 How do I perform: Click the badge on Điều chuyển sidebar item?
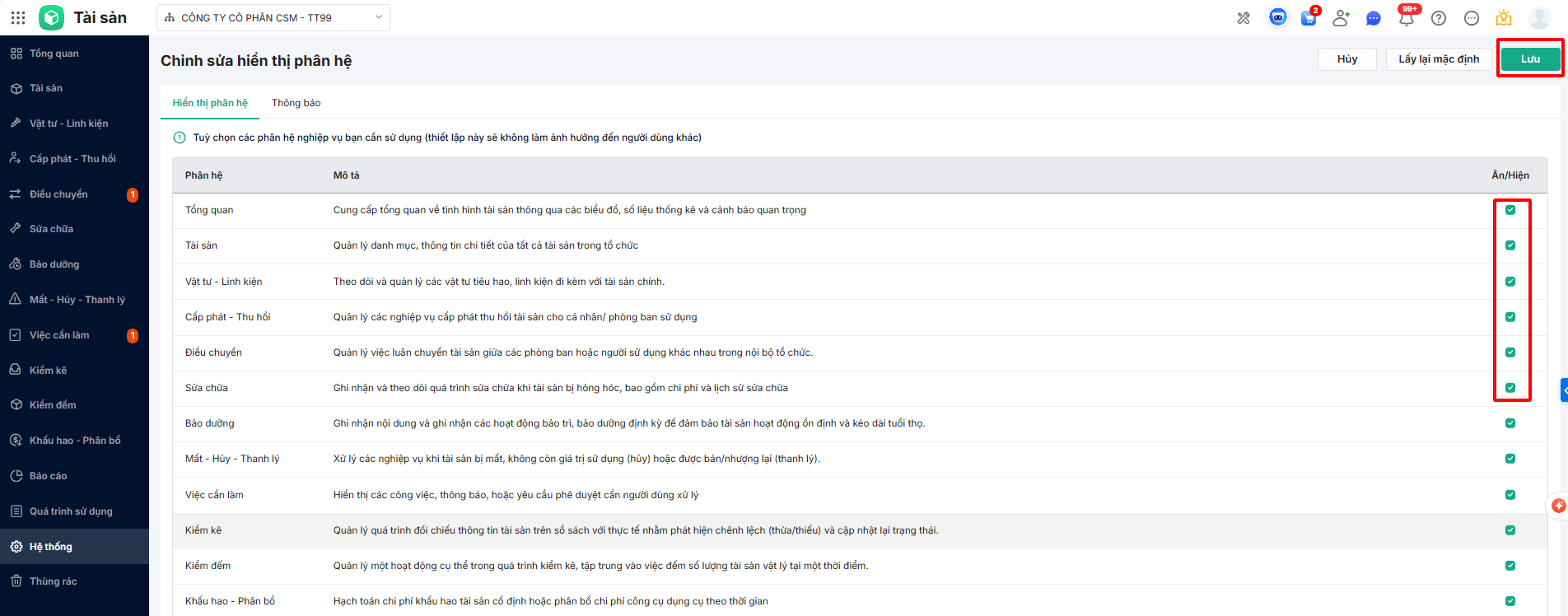click(x=133, y=195)
